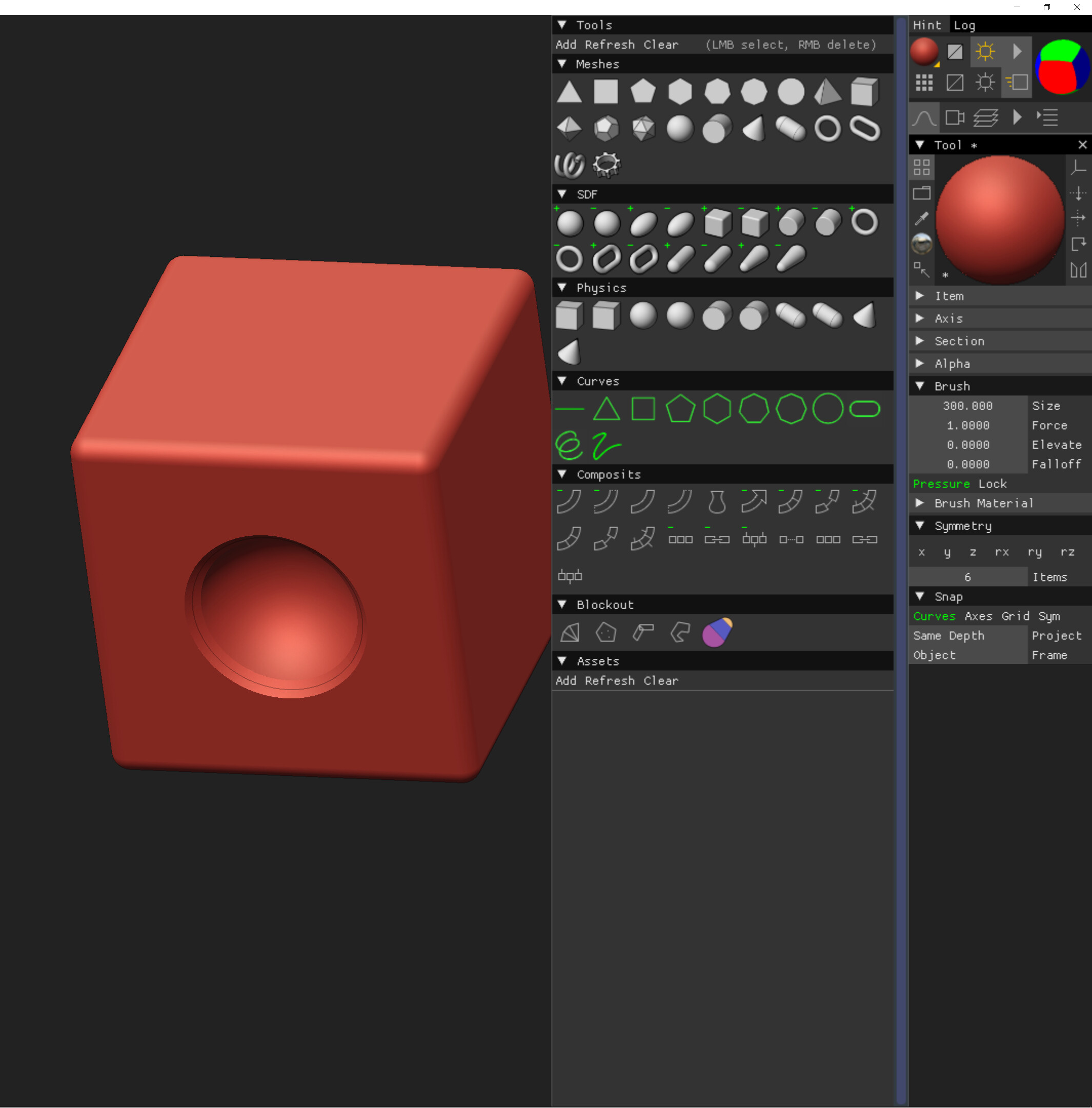Image resolution: width=1092 pixels, height=1108 pixels.
Task: Choose the gear mesh primitive
Action: tap(606, 166)
